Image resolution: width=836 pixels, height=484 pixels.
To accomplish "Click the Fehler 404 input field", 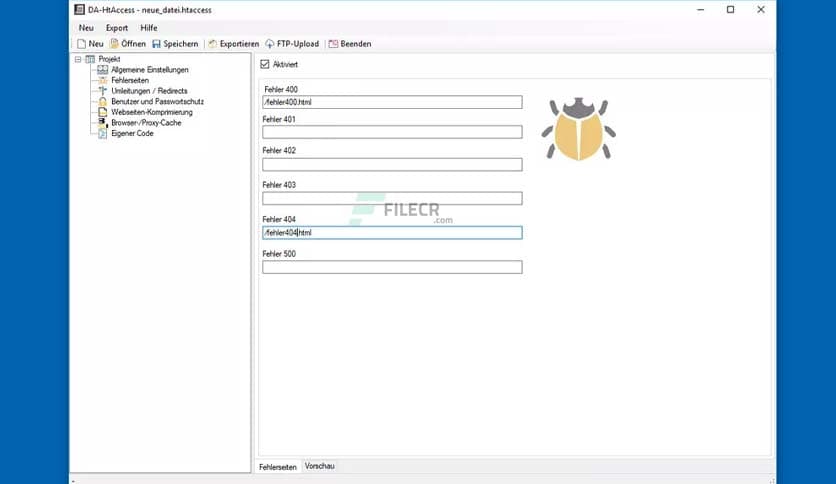I will click(392, 232).
